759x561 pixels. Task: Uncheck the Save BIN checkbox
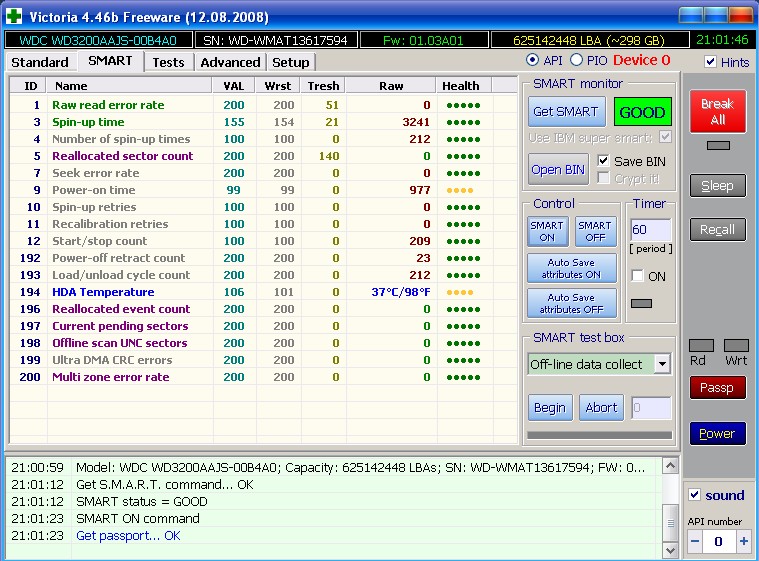coord(603,161)
